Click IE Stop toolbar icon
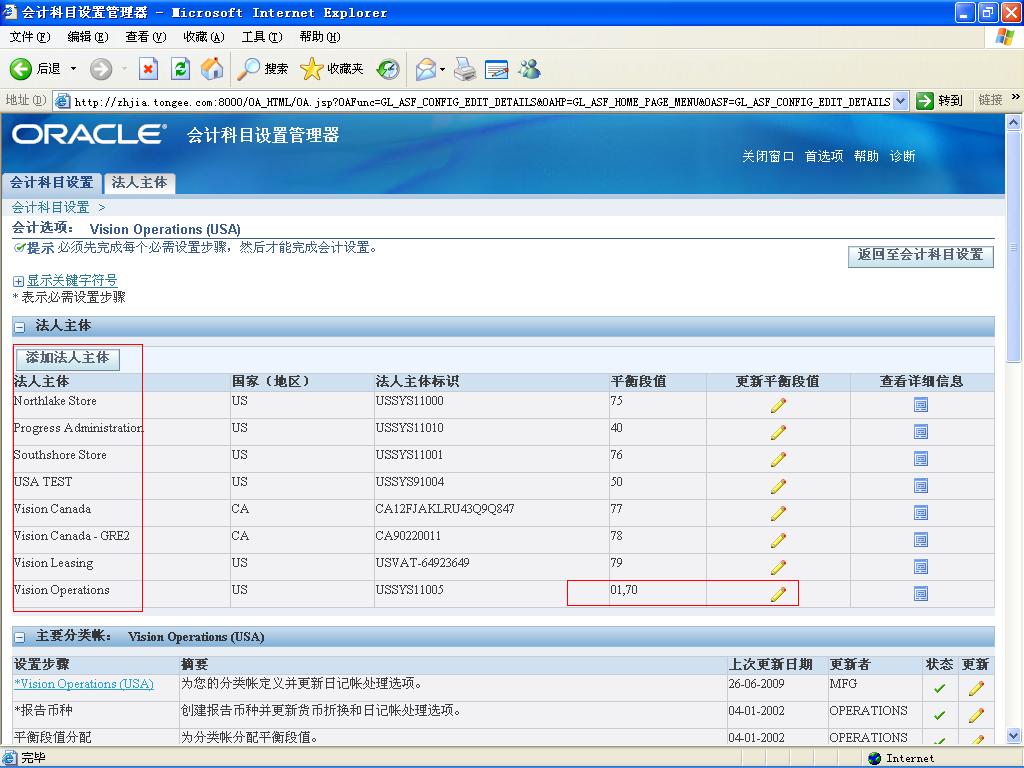This screenshot has width=1024, height=768. (148, 69)
